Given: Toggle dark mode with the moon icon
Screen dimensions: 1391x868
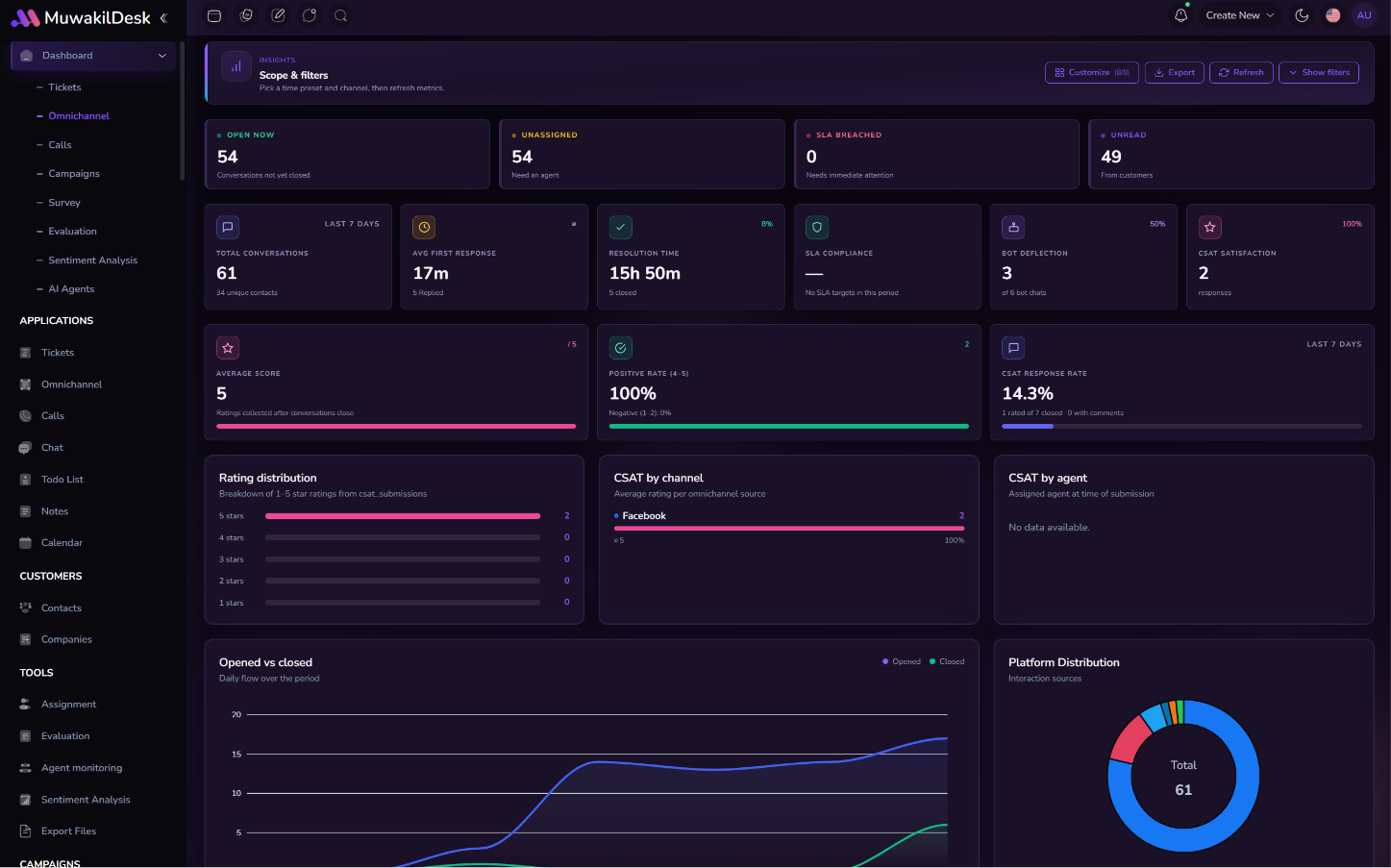Looking at the screenshot, I should pyautogui.click(x=1302, y=15).
